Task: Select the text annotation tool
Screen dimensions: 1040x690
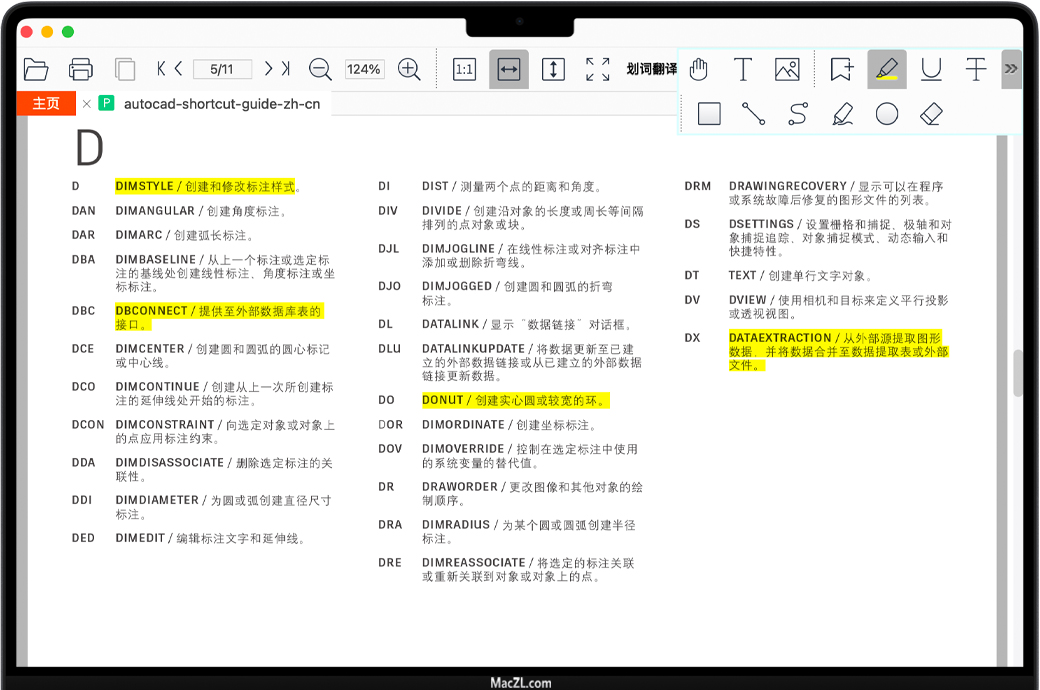Action: tap(743, 69)
